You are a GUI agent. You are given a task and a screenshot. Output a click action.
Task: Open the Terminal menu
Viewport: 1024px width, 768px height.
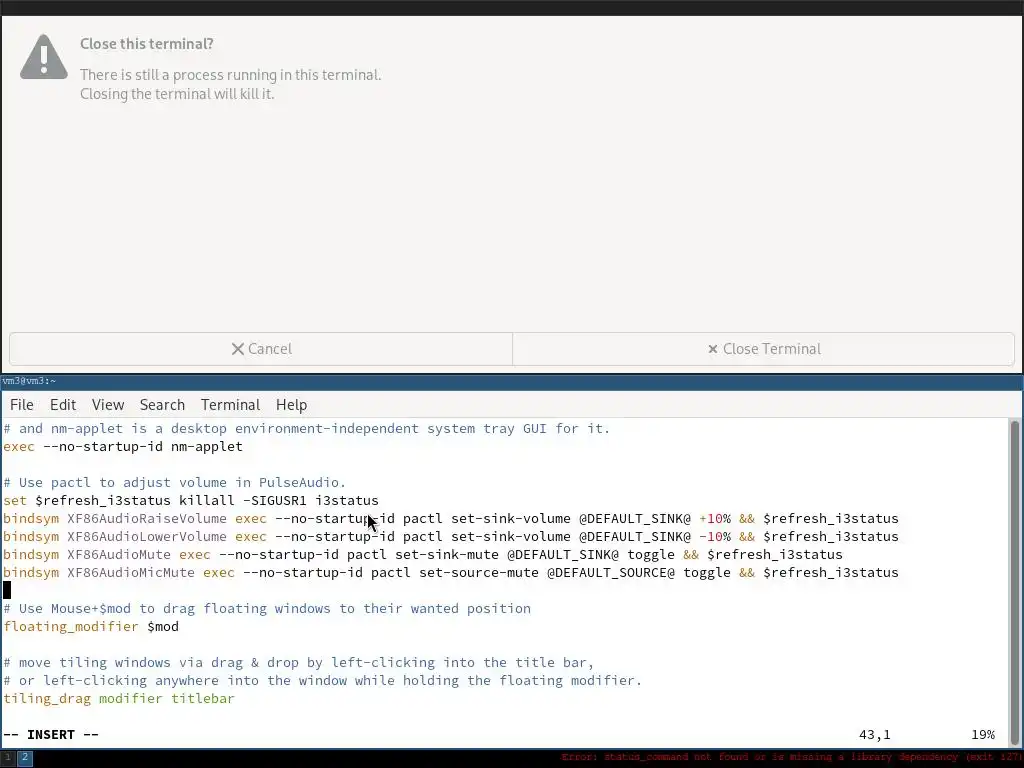pos(231,405)
